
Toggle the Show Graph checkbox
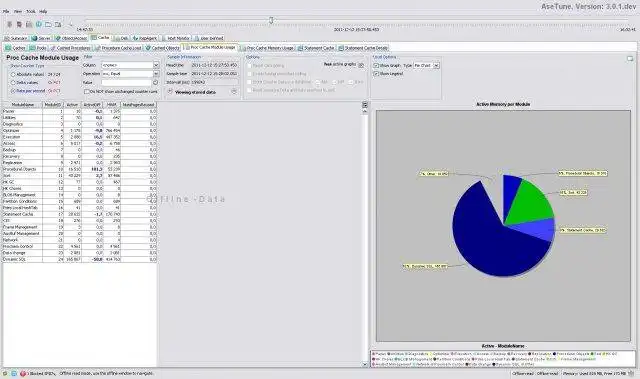(376, 65)
